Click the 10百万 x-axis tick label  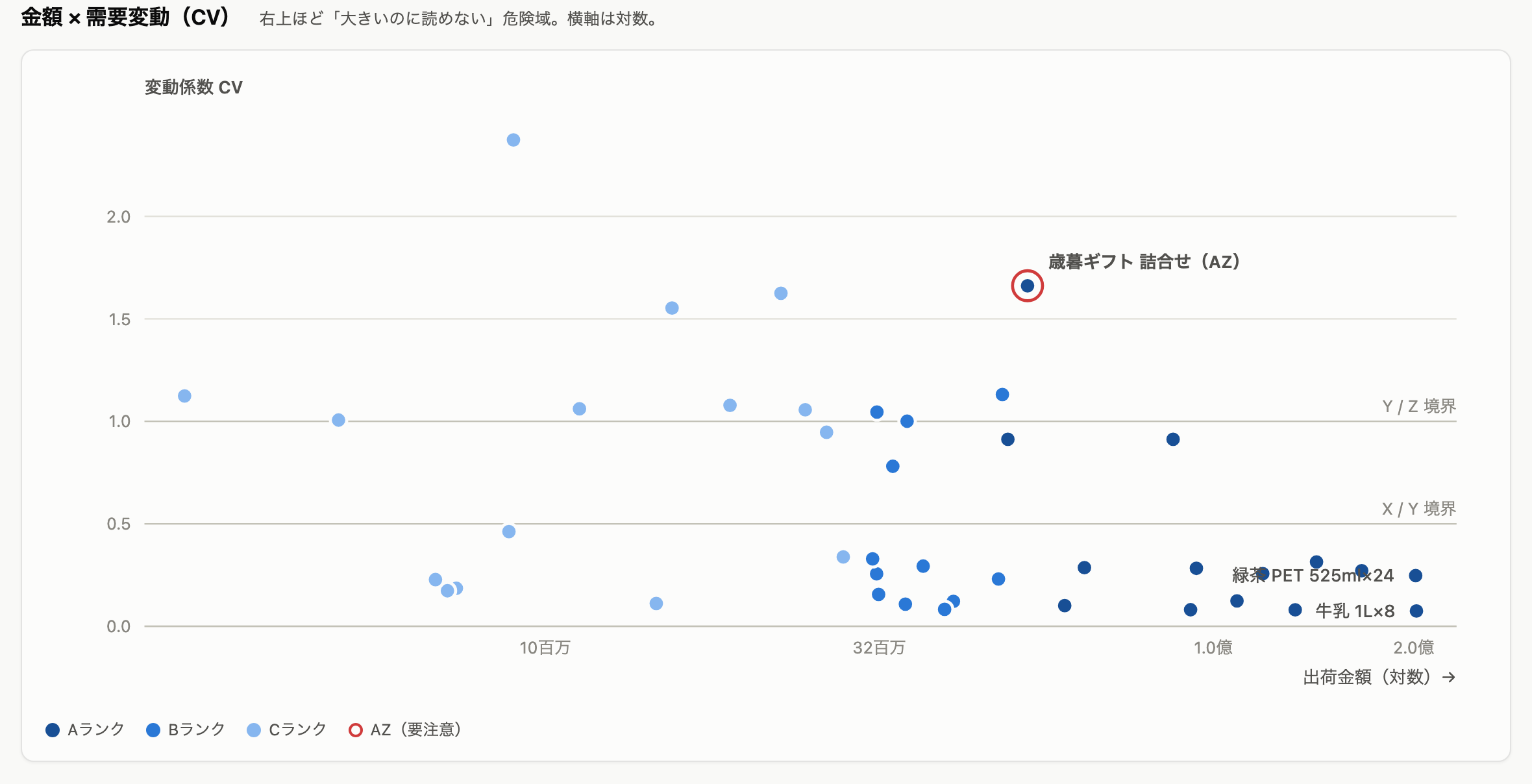click(545, 648)
